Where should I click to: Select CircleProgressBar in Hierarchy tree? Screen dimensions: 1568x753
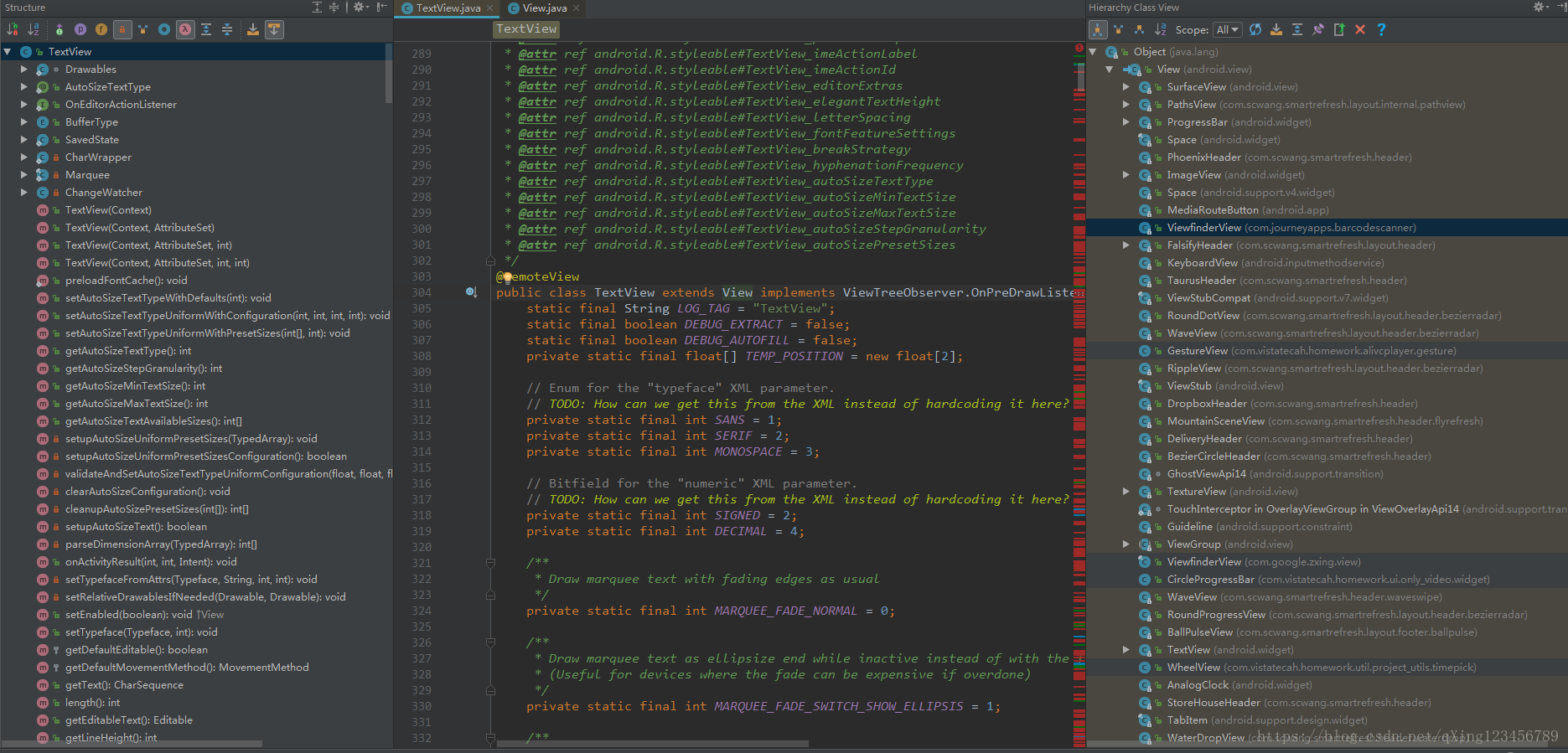pos(1327,580)
